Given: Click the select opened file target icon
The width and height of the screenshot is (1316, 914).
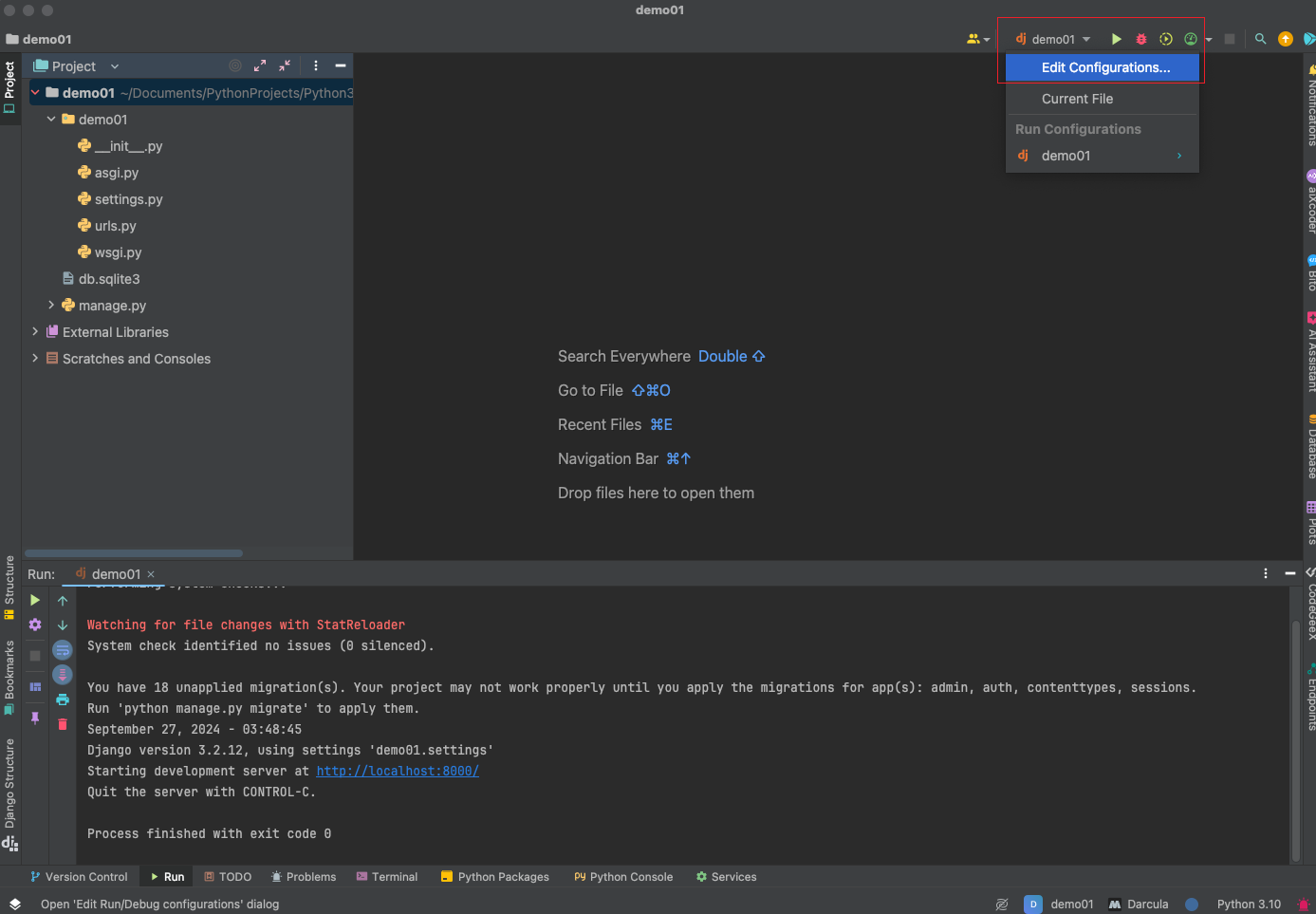Looking at the screenshot, I should point(235,65).
